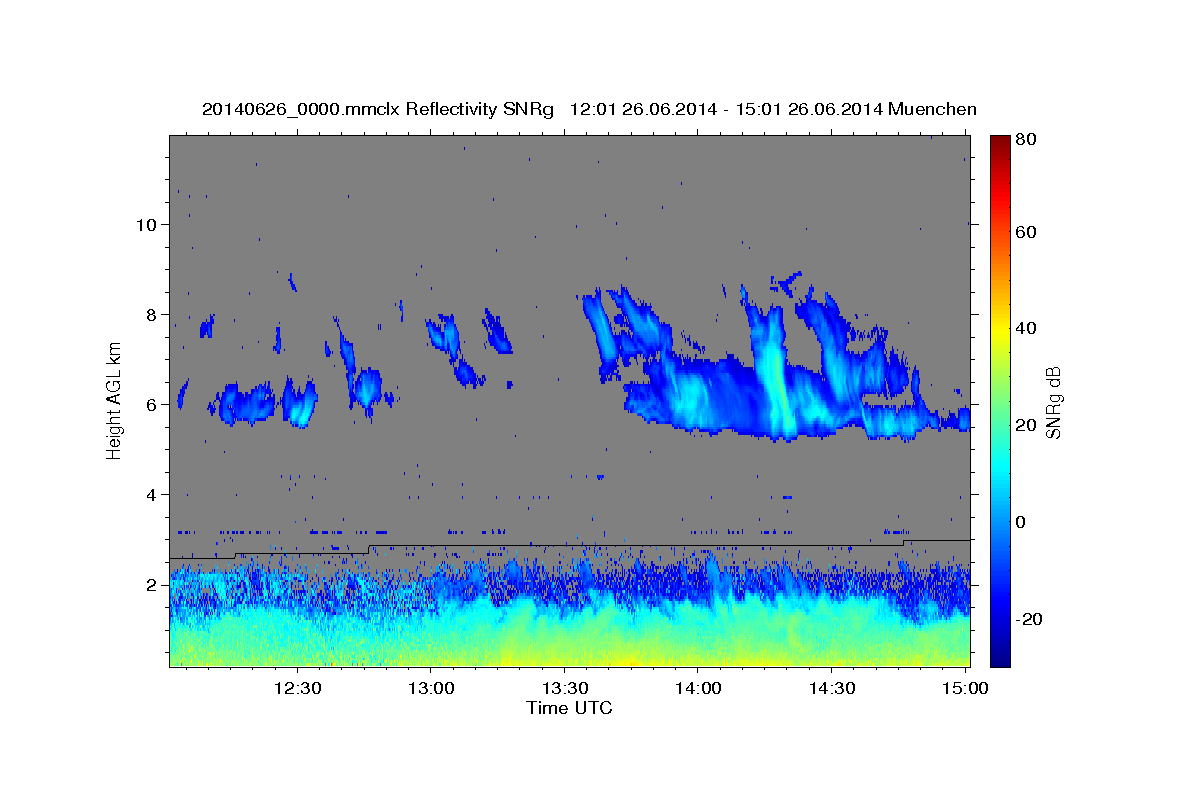
Task: Click the plot title text starting with 20140626_0000.mmclx
Action: pyautogui.click(x=589, y=108)
